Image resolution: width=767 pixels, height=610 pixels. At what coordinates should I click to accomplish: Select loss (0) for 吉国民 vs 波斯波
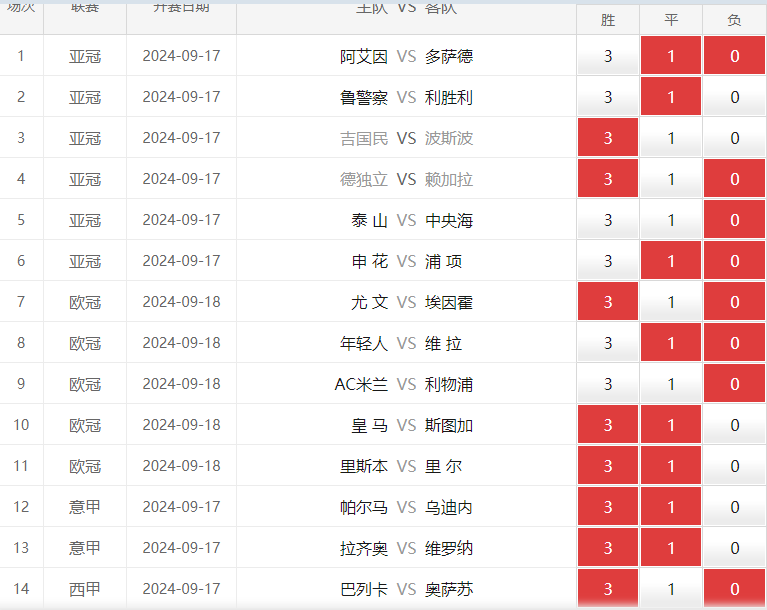(734, 138)
